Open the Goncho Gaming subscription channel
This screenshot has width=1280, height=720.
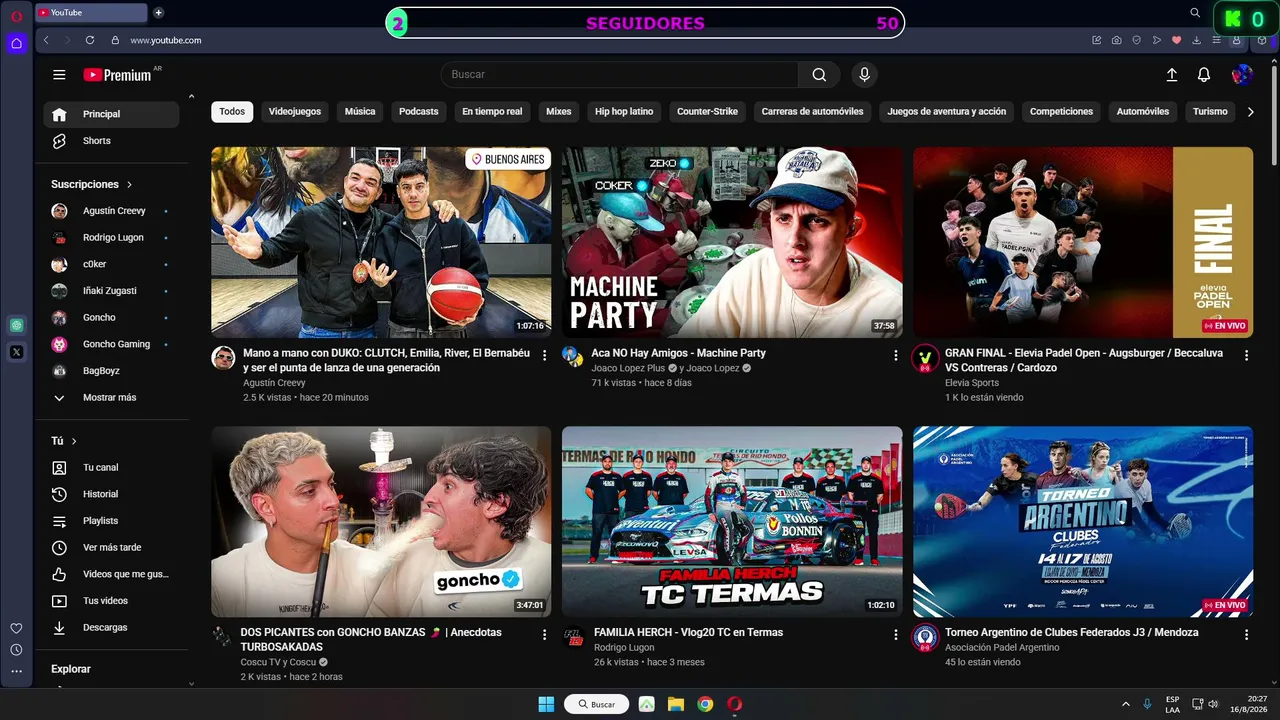point(111,345)
